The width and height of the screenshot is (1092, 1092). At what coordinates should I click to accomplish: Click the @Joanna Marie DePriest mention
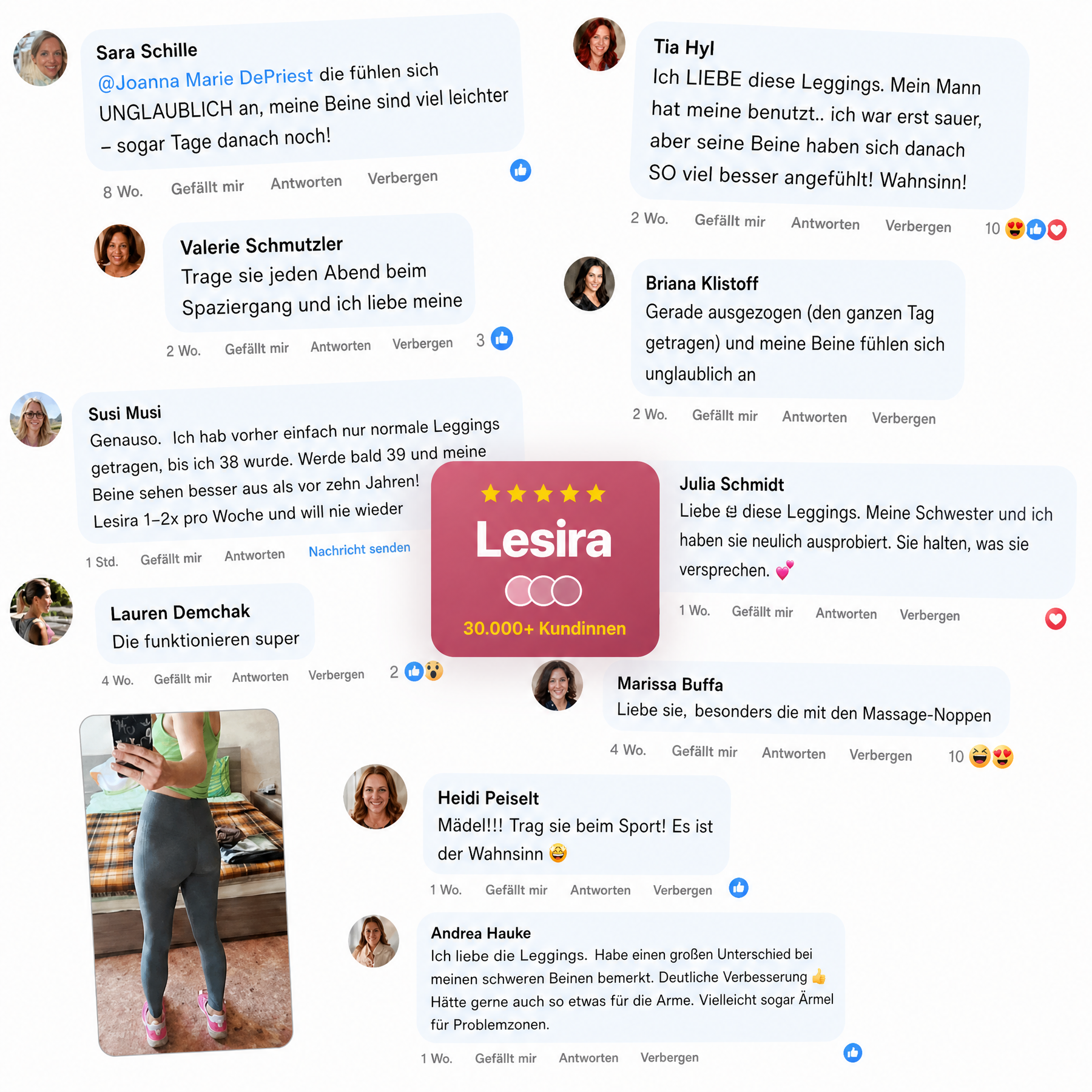click(x=205, y=79)
